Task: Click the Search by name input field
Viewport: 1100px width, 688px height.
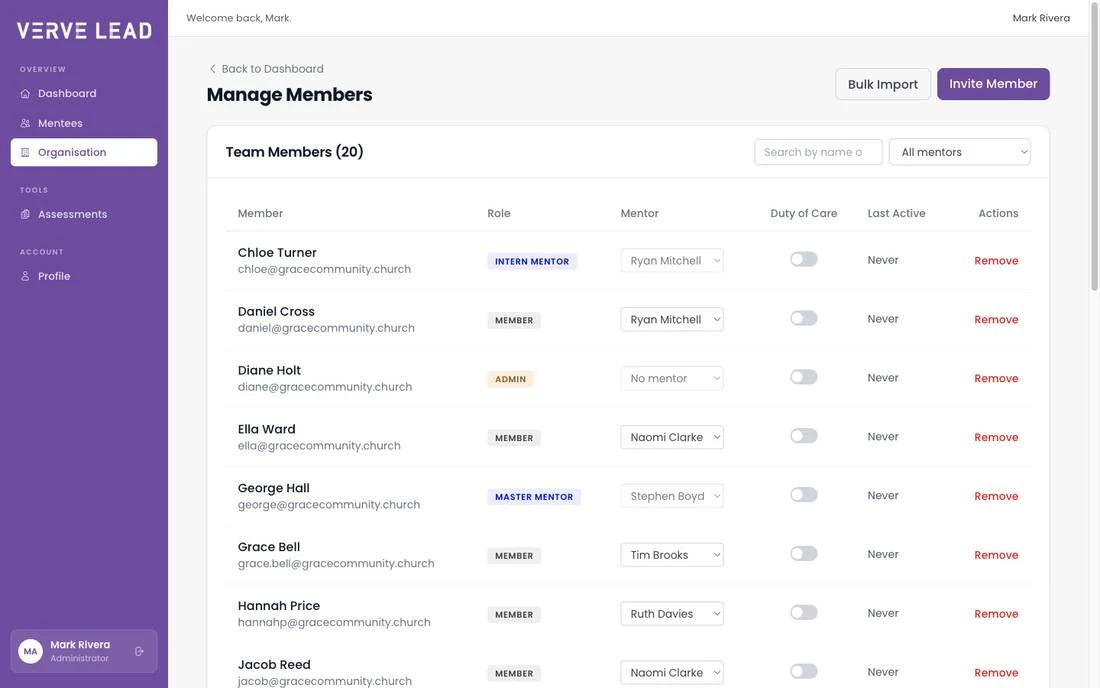Action: tap(818, 151)
